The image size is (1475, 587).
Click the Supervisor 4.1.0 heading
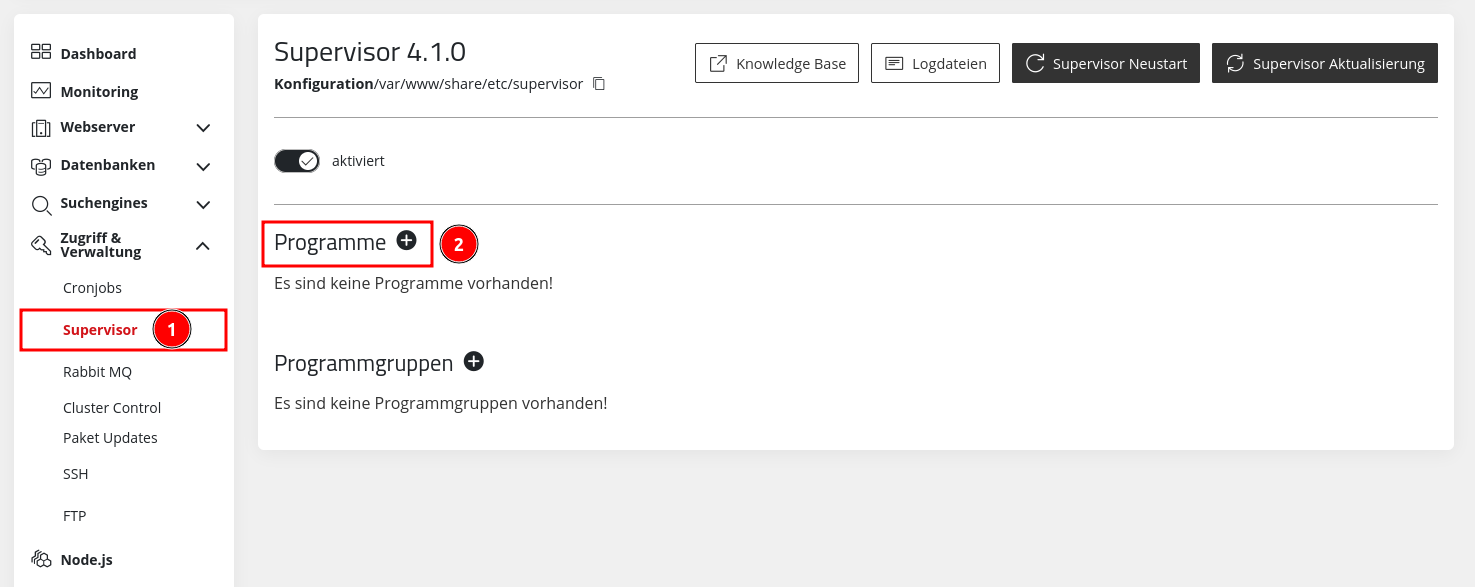(x=370, y=52)
